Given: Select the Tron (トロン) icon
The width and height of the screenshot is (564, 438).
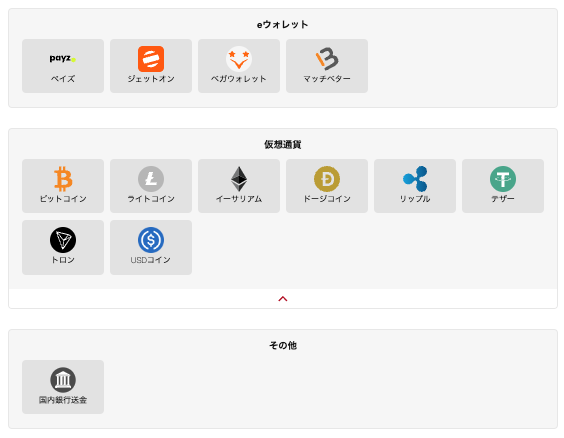Looking at the screenshot, I should [x=63, y=240].
